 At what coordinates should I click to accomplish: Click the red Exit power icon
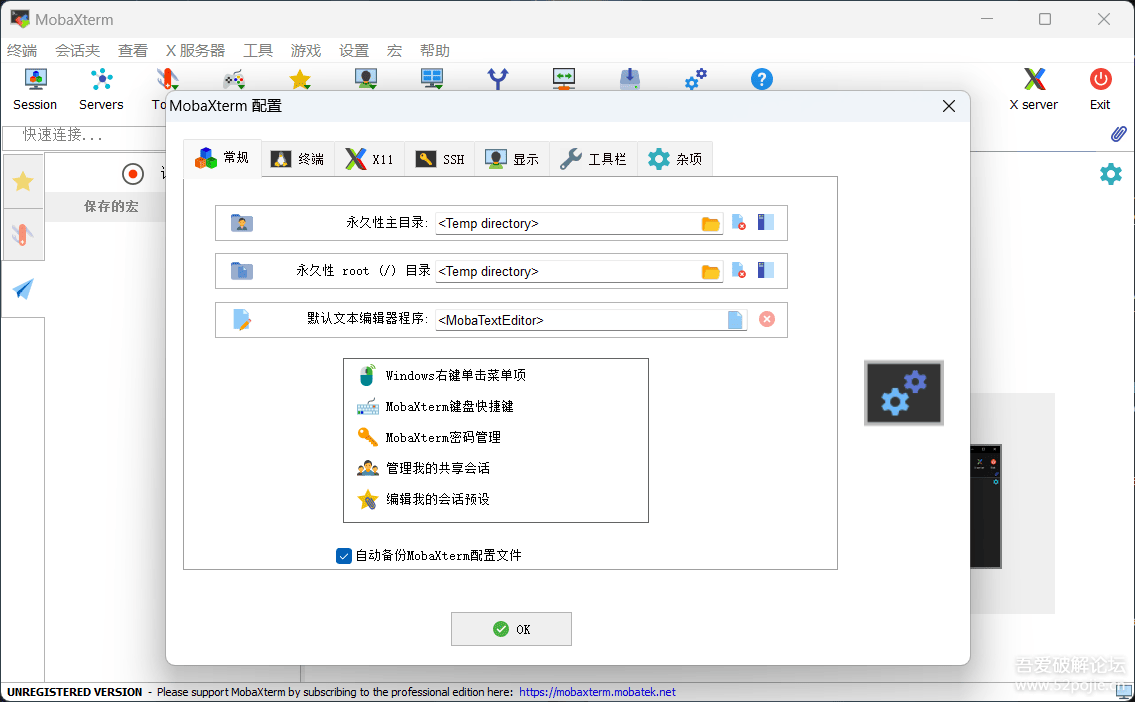click(1100, 88)
